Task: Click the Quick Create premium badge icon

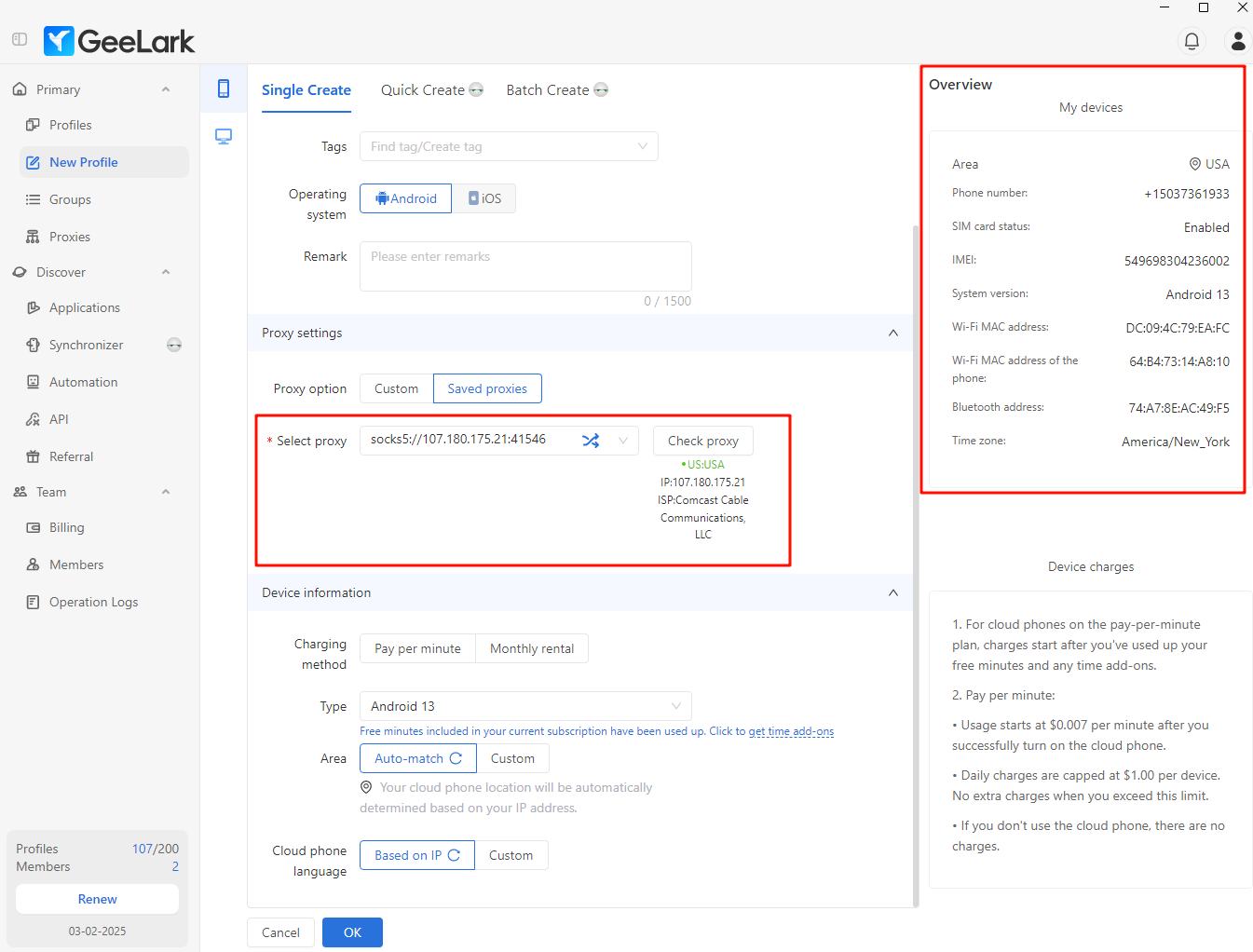Action: click(476, 90)
